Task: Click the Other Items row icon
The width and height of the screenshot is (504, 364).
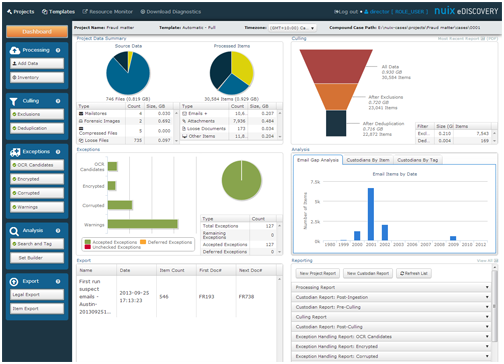Action: pos(185,136)
